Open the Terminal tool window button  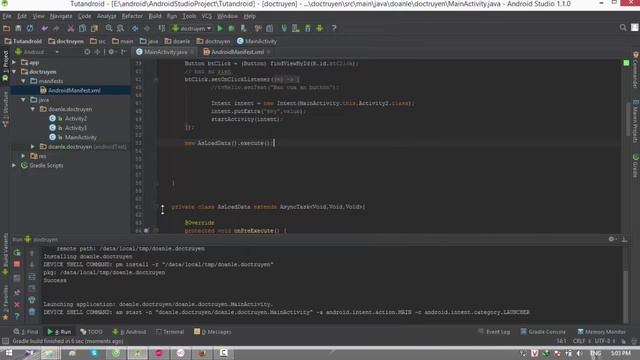[170, 332]
